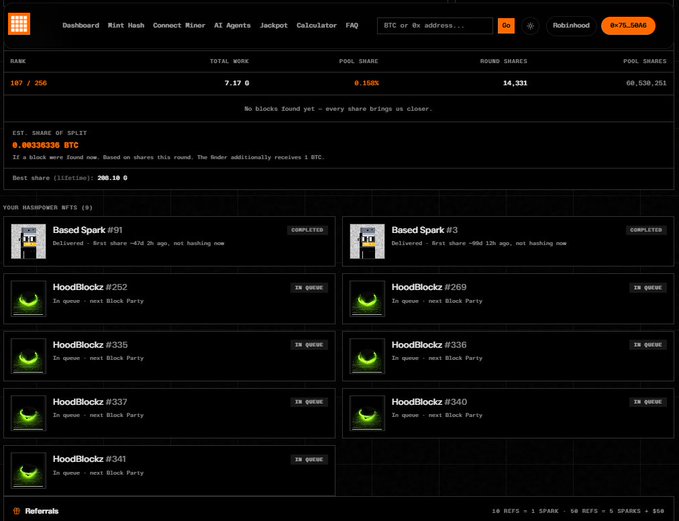Click IN QUEUE badge on HoodBlockz #335
Viewport: 679px width, 521px height.
309,345
